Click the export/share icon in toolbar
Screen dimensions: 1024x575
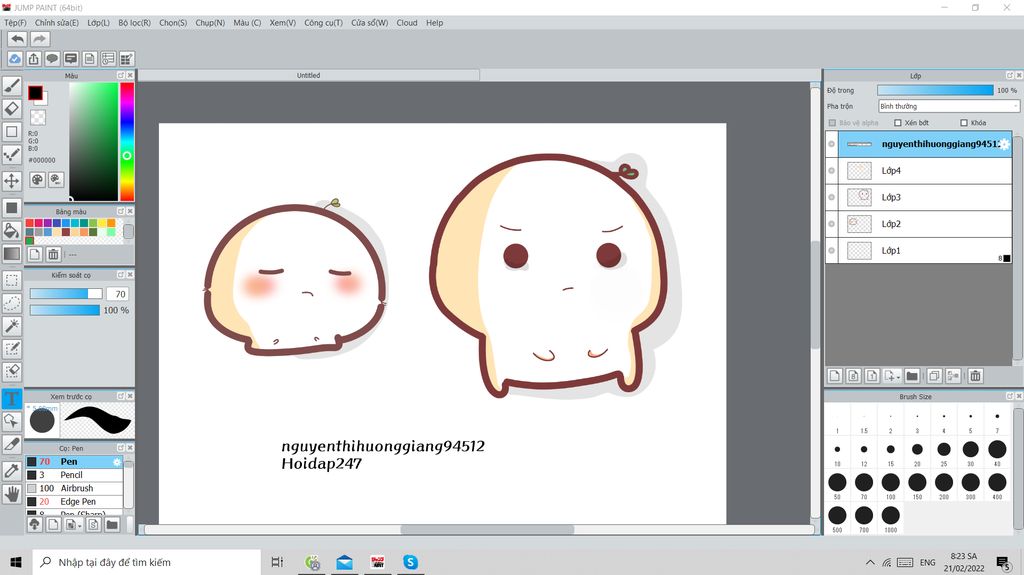33,59
